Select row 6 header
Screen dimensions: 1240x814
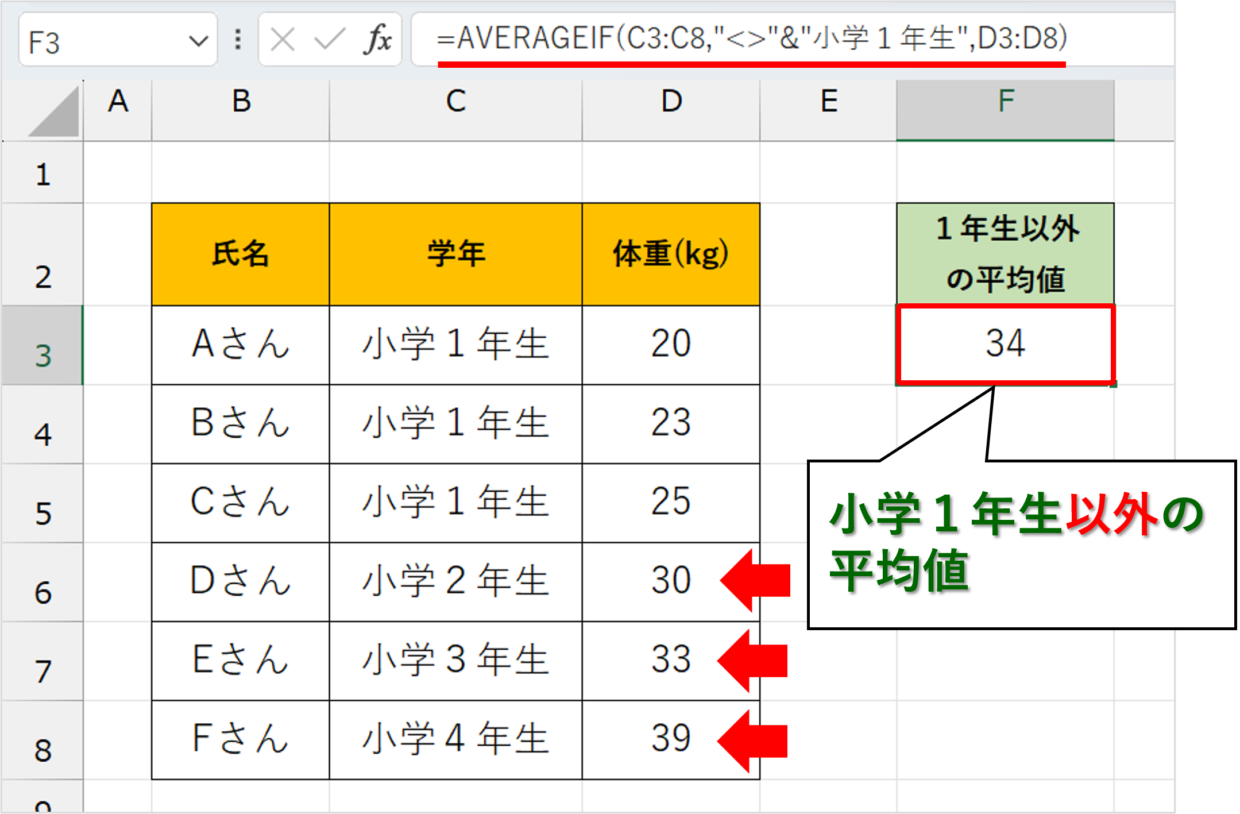pos(42,592)
